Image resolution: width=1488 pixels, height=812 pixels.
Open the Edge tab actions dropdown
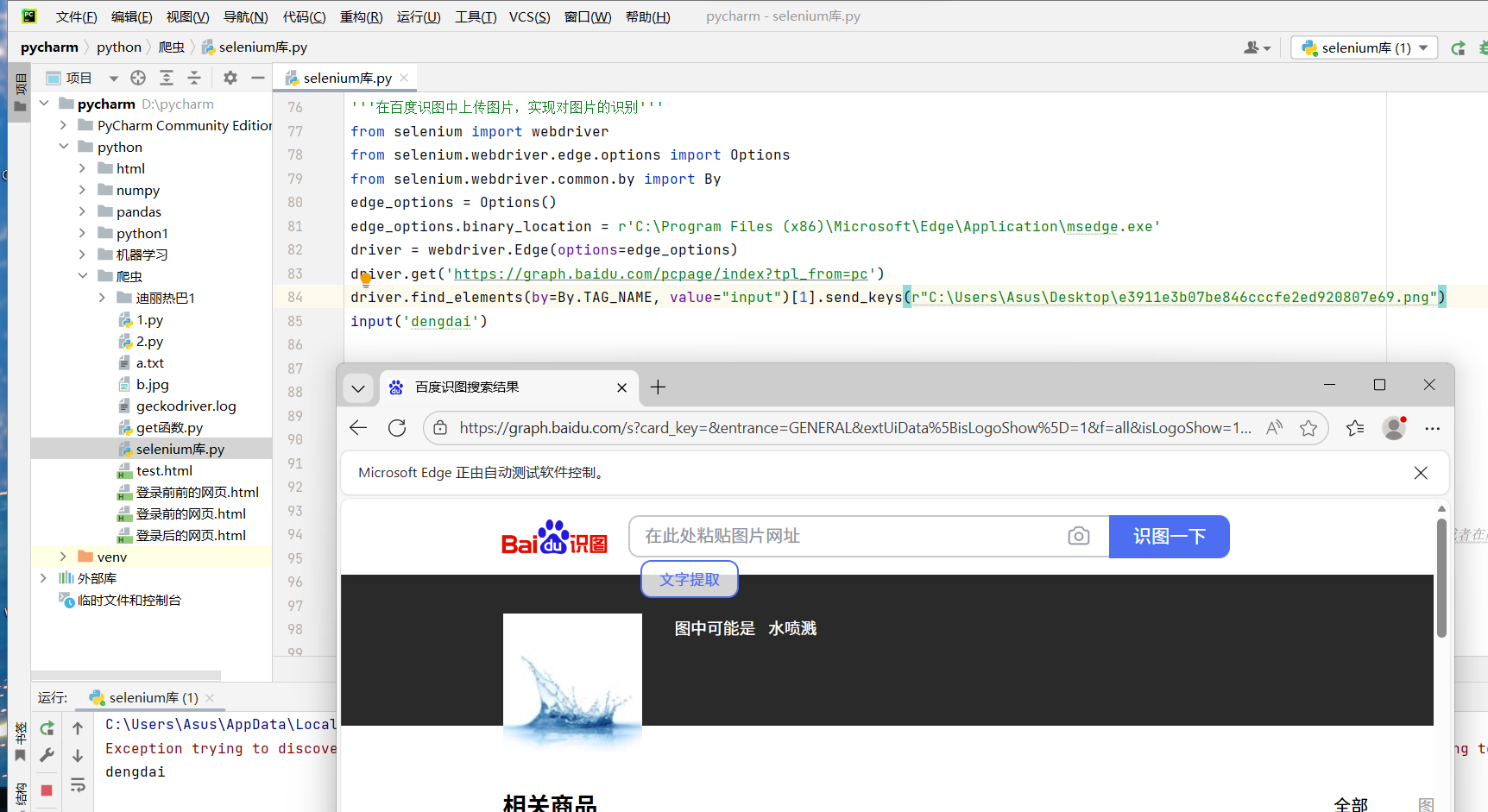[x=358, y=388]
